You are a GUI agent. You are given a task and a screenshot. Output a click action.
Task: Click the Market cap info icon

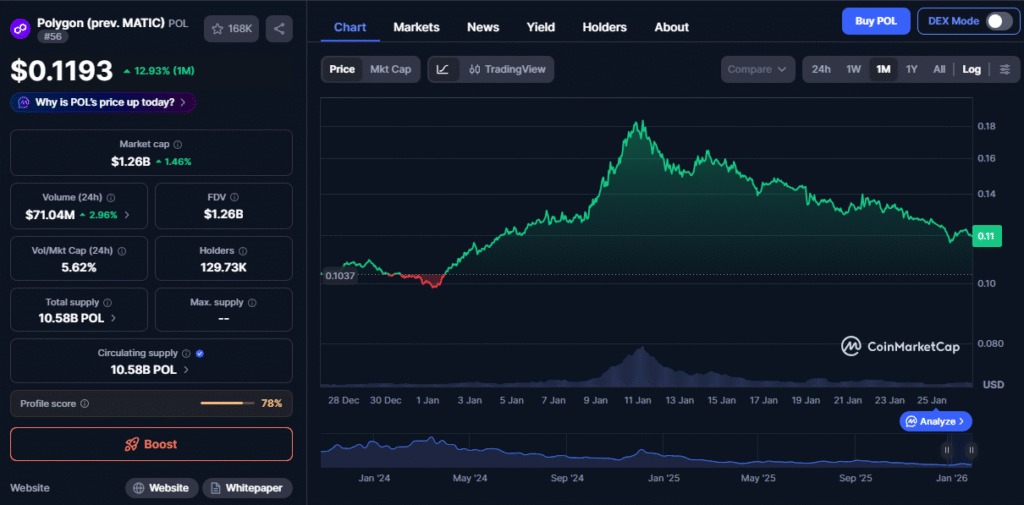(x=178, y=145)
